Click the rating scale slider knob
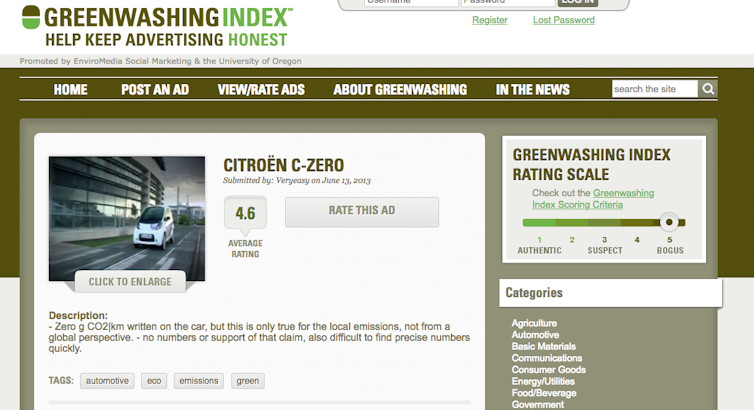754x410 pixels. point(669,222)
